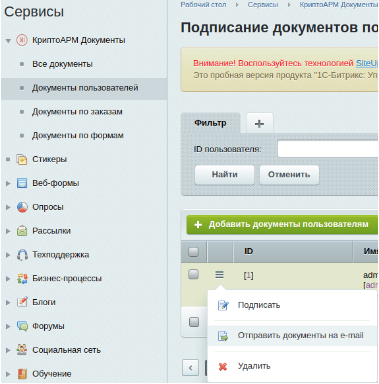
Task: Choose Удалить from the context menu
Action: pyautogui.click(x=292, y=366)
